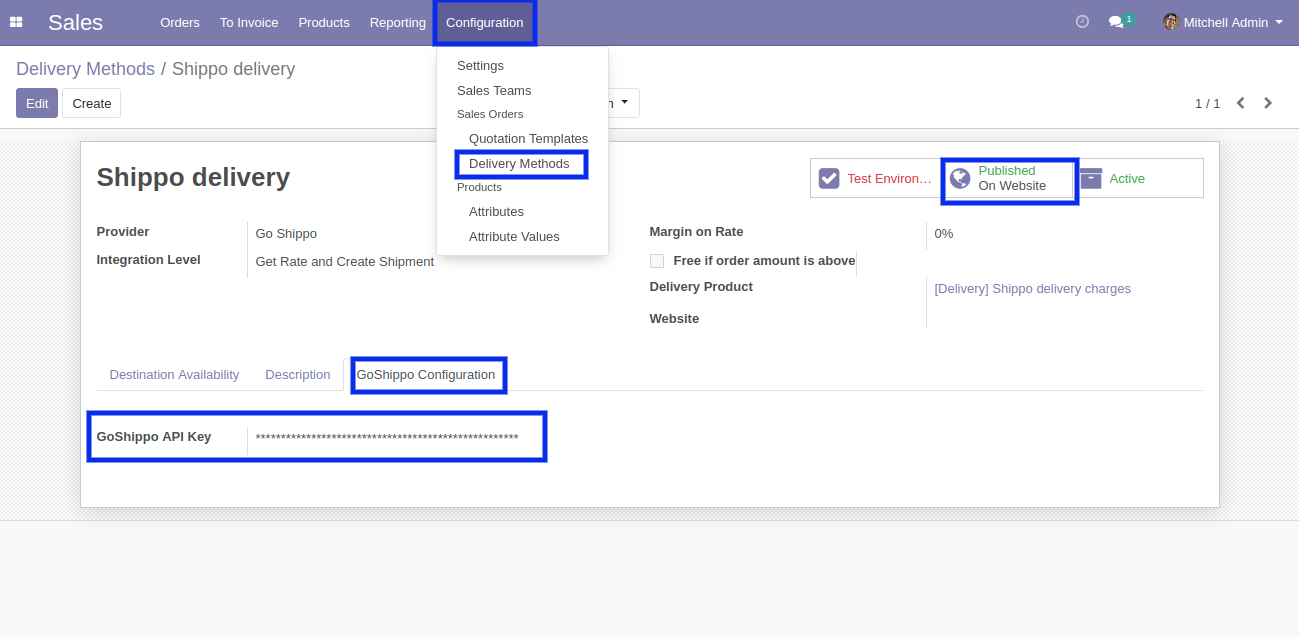Open the apps grid menu icon

click(16, 22)
